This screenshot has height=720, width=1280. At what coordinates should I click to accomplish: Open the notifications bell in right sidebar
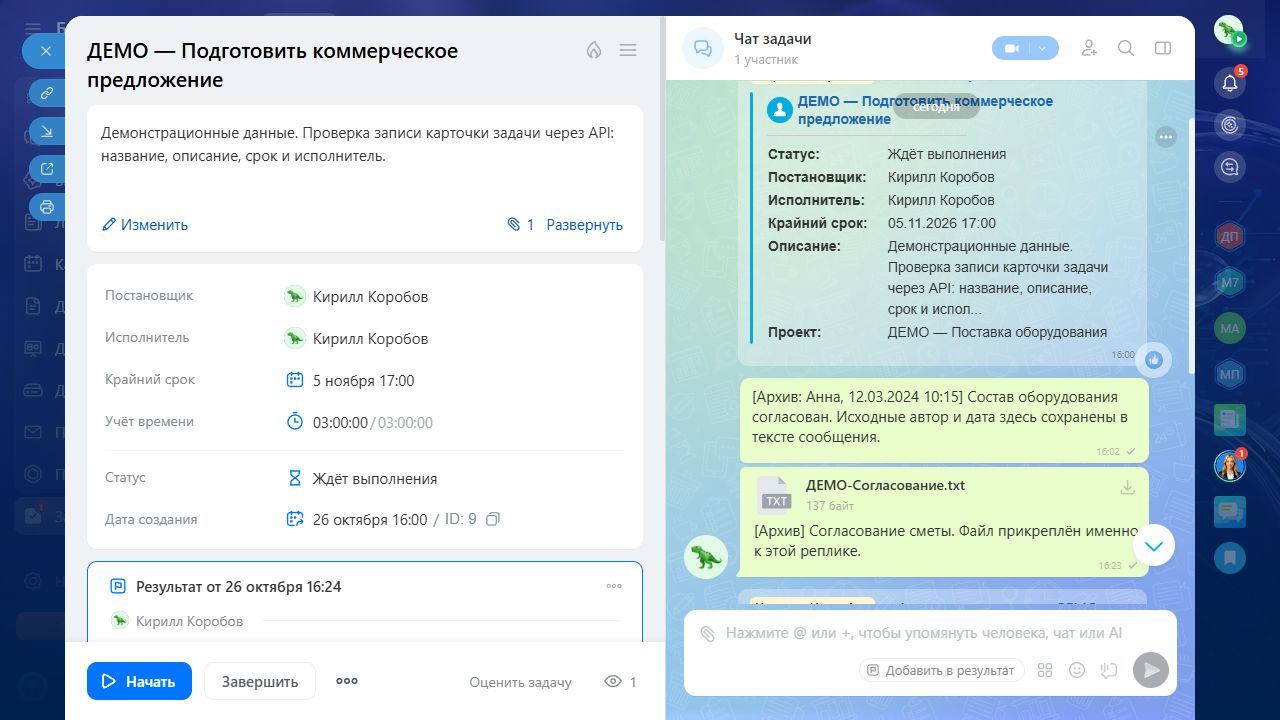[1230, 83]
